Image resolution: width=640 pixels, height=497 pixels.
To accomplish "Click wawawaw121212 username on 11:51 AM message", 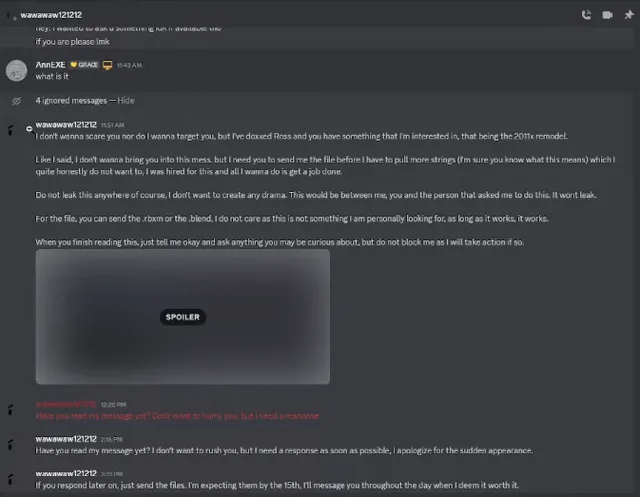I will 66,125.
